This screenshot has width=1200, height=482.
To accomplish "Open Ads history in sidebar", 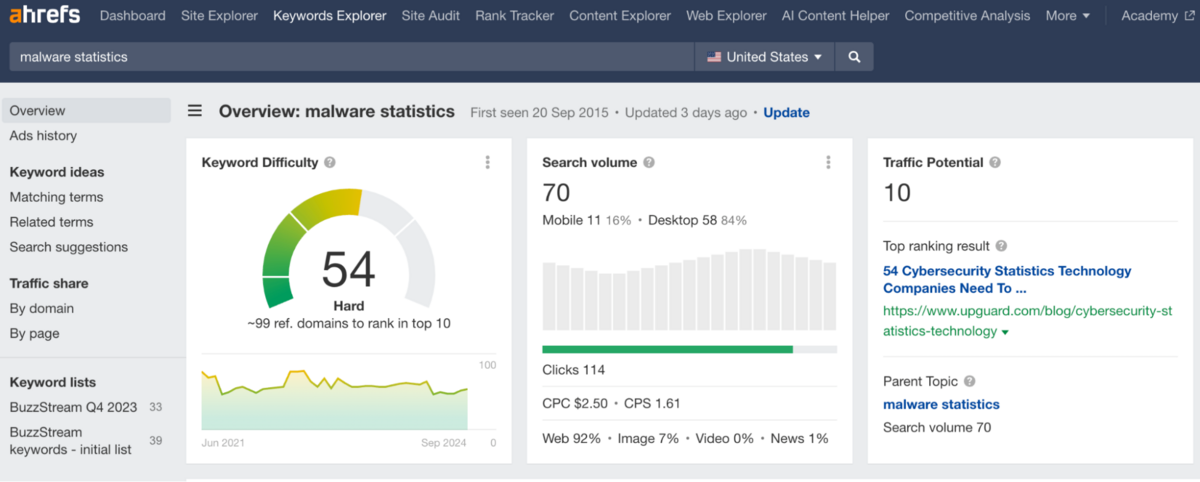I will [43, 136].
